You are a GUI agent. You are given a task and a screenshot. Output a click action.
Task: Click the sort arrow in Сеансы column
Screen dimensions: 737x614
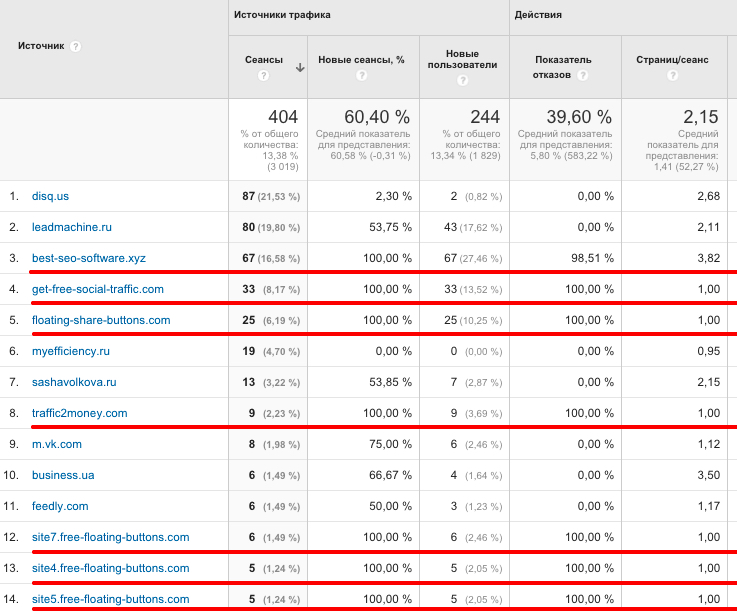300,68
